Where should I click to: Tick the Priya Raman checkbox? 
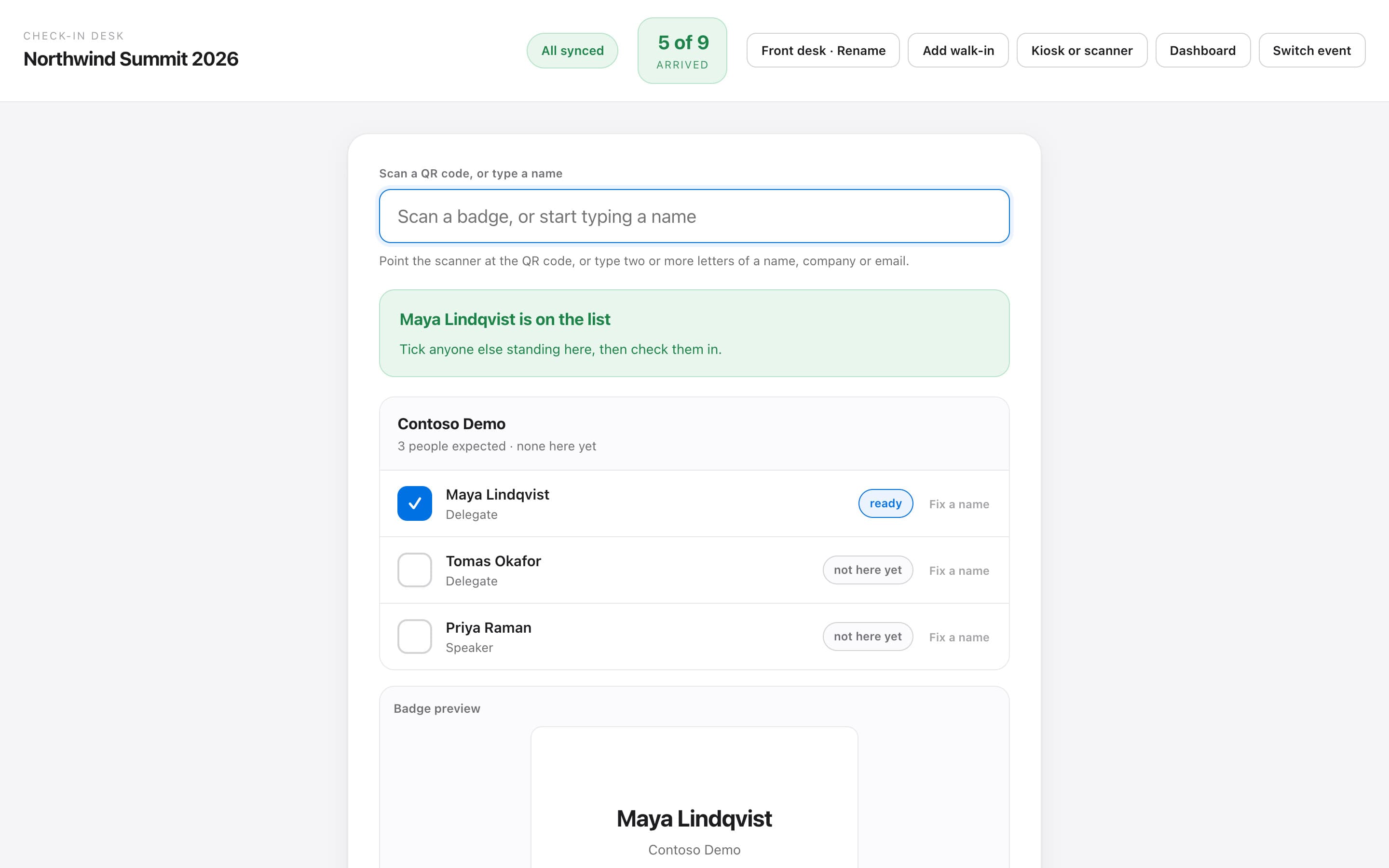414,637
